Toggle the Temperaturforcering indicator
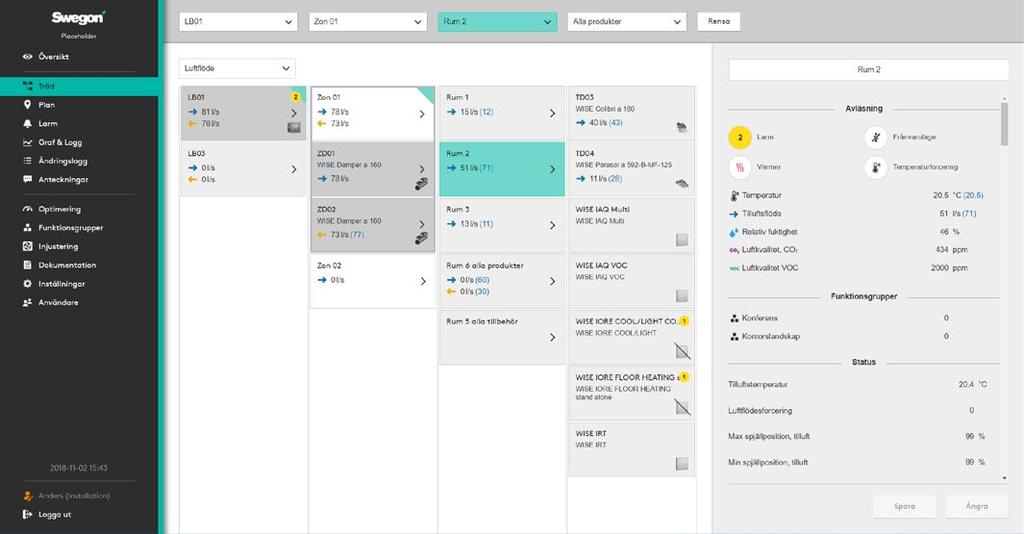The width and height of the screenshot is (1024, 534). tap(876, 167)
